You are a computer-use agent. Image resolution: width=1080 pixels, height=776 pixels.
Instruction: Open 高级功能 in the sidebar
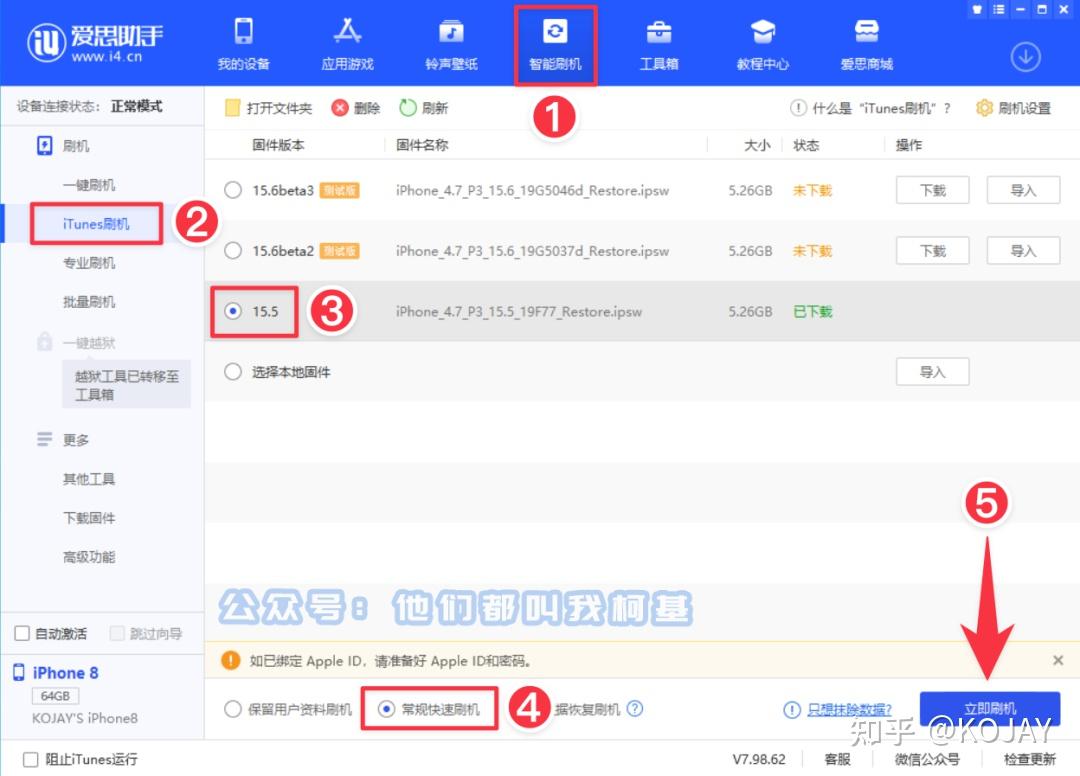pos(89,557)
